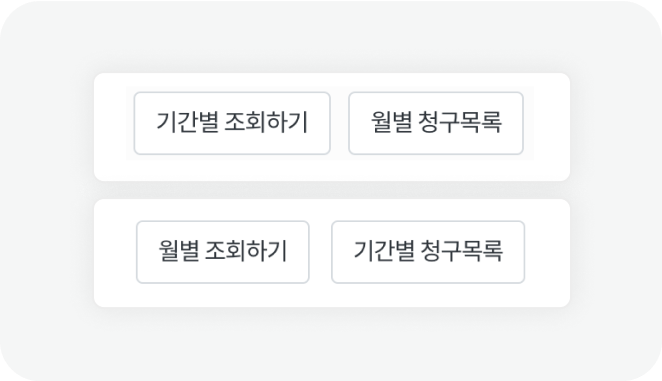Select the lower-left 월별 조회하기 option
This screenshot has width=662, height=381.
coord(222,252)
